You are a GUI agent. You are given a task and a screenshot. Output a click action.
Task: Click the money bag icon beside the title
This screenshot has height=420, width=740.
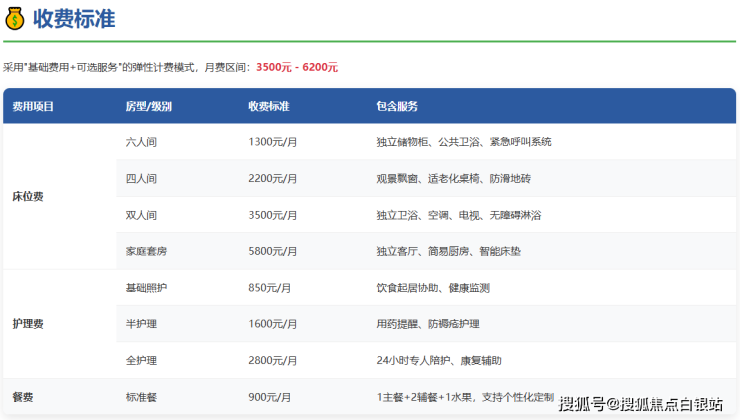point(14,17)
